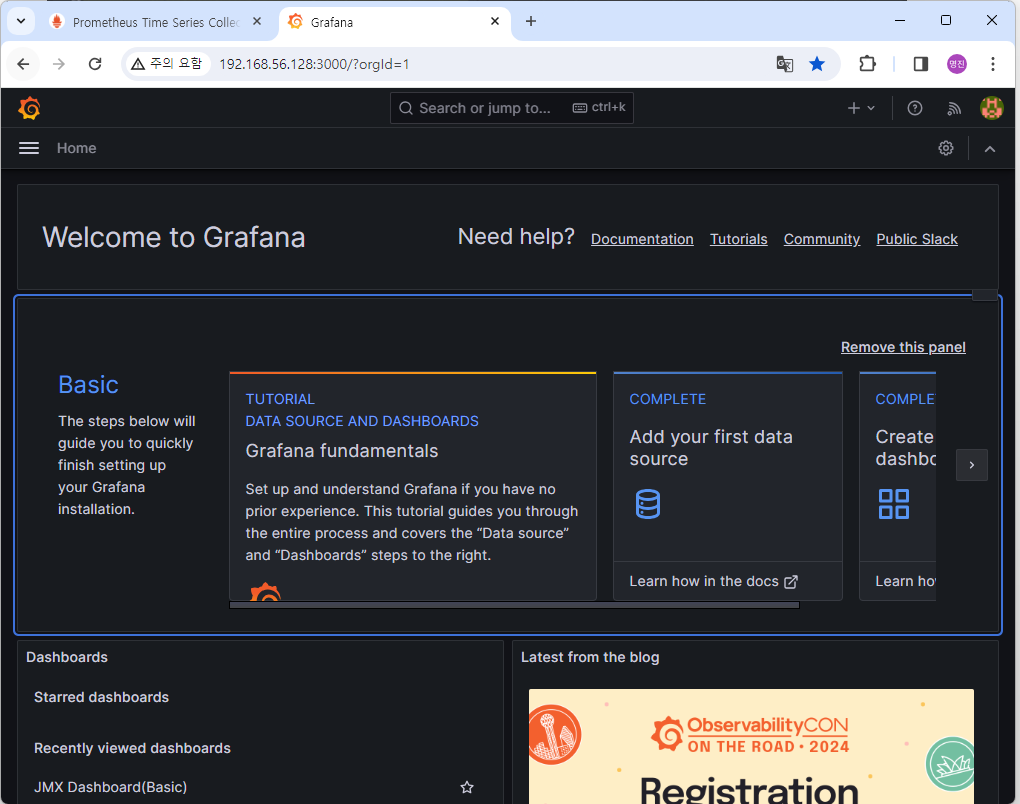Click Learn how in the docs link

[713, 582]
